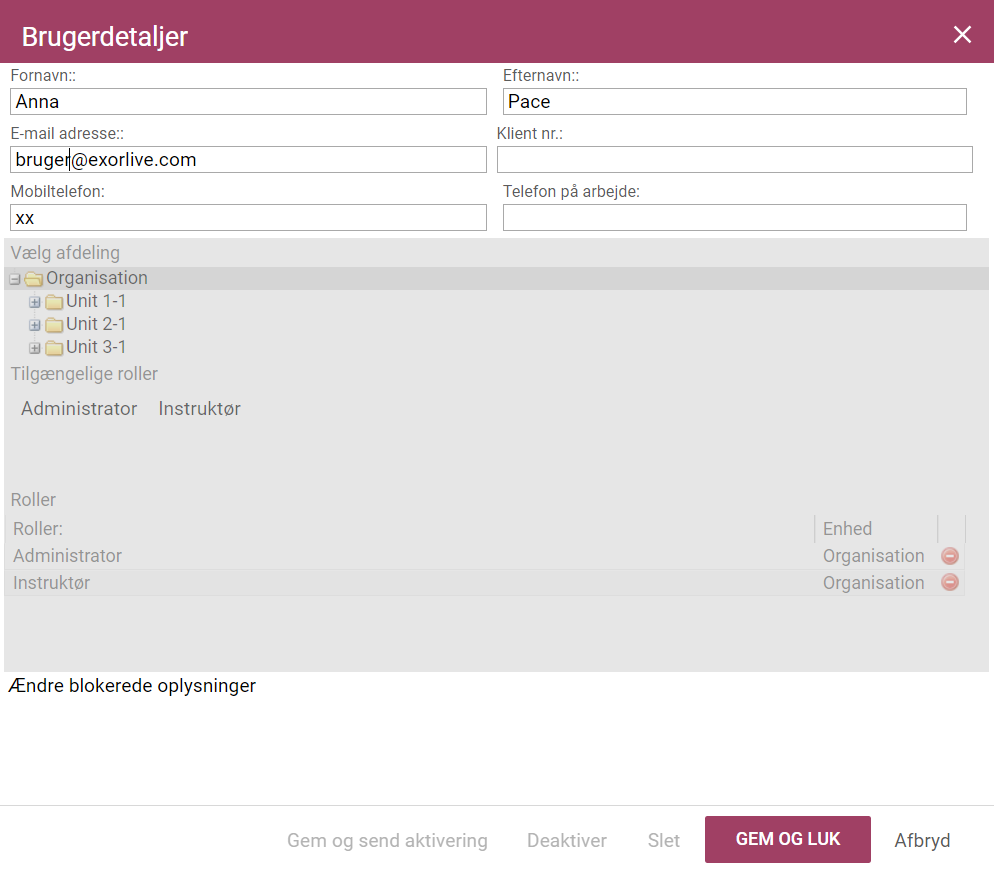Image resolution: width=994 pixels, height=873 pixels.
Task: Click the Unit 1-1 folder icon
Action: point(54,301)
